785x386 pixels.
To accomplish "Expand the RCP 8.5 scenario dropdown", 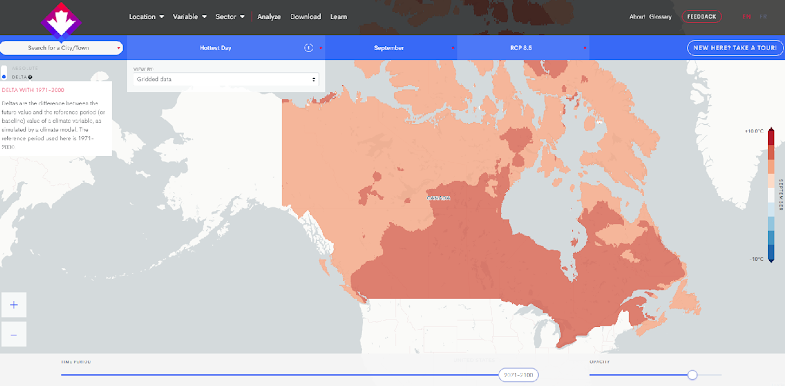I will tap(523, 48).
